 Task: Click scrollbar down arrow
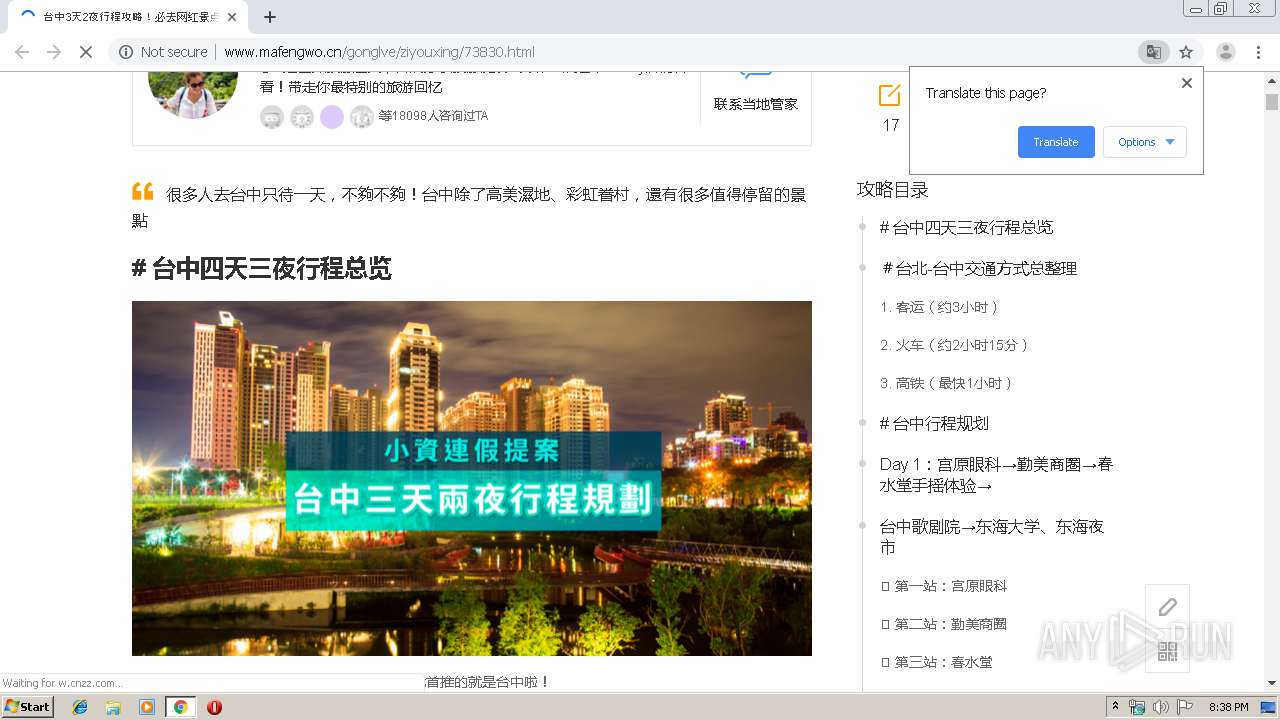(1272, 683)
